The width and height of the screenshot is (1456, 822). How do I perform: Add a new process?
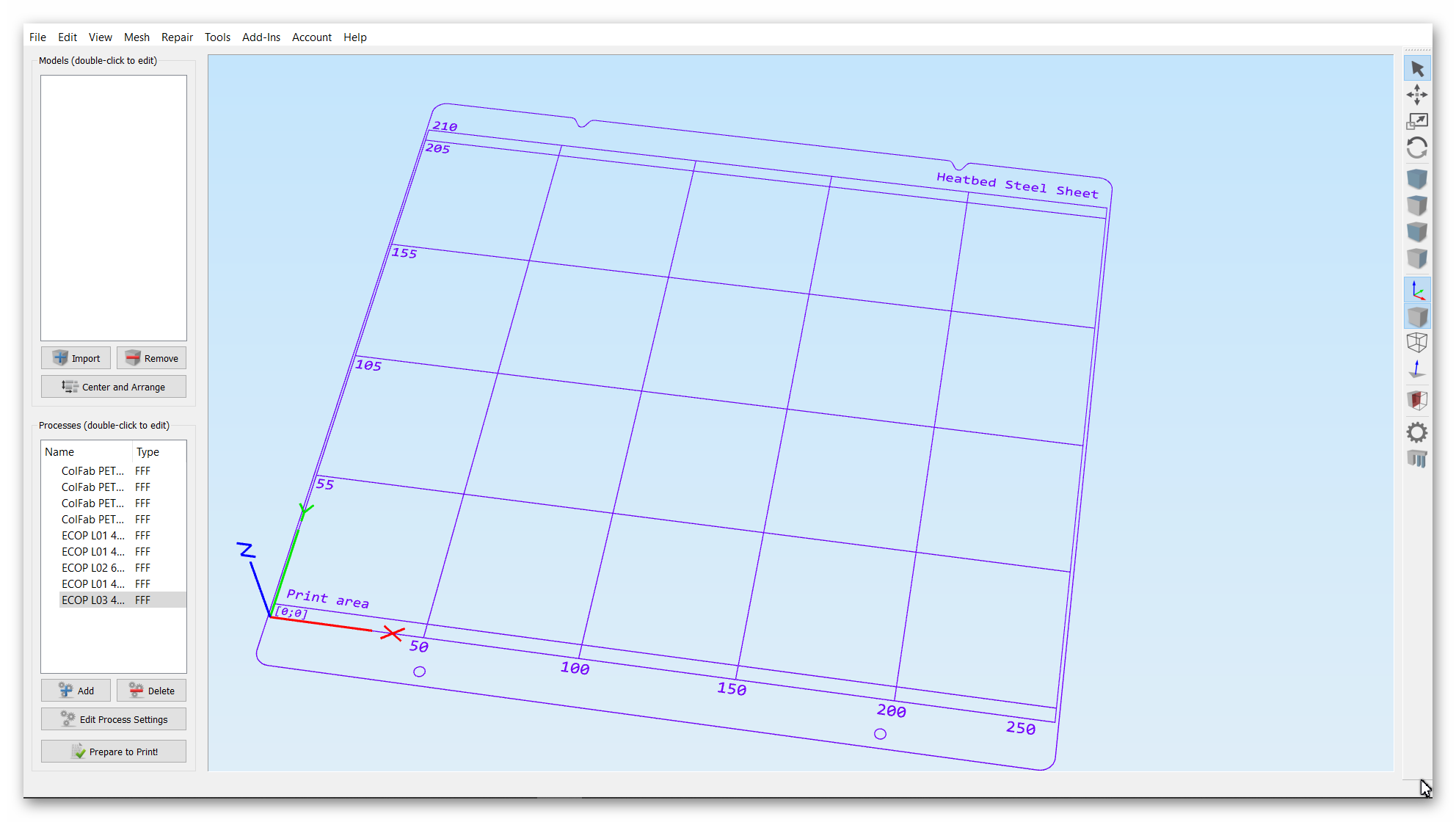[x=76, y=691]
